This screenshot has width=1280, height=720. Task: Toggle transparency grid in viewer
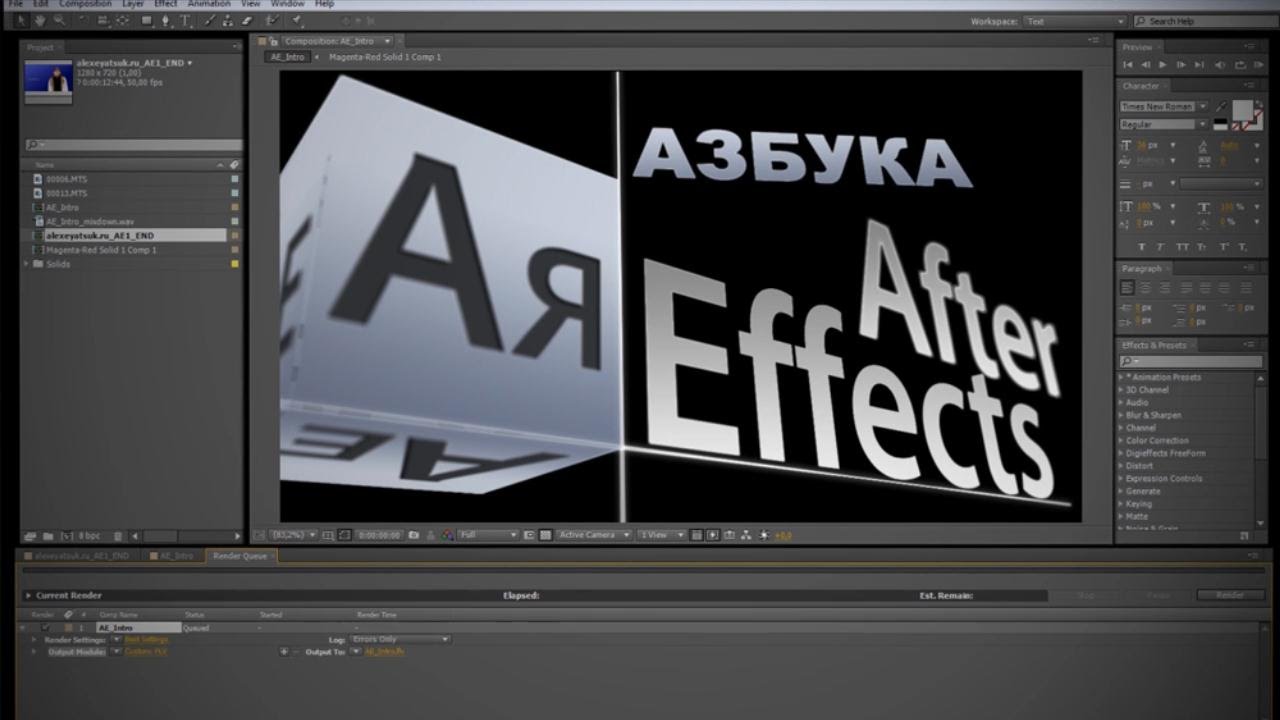pyautogui.click(x=545, y=535)
